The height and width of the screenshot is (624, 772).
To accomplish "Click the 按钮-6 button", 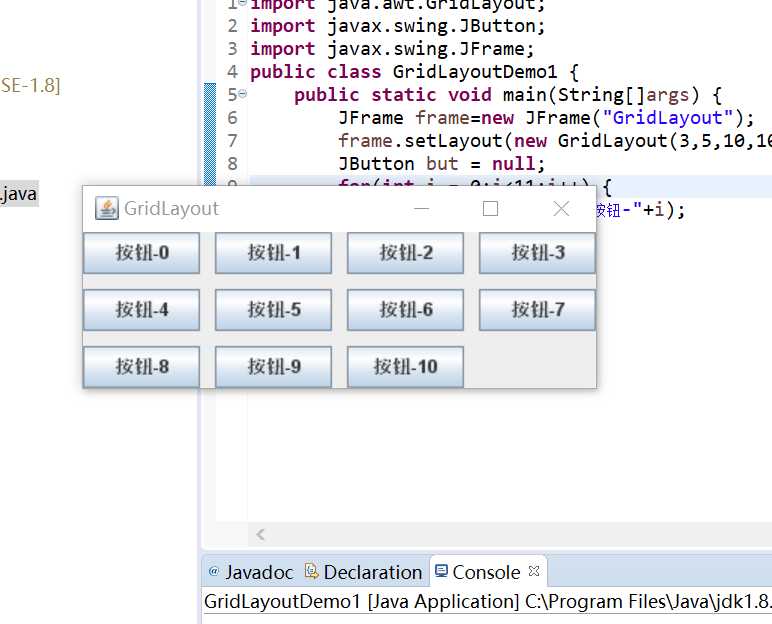I will (x=405, y=310).
